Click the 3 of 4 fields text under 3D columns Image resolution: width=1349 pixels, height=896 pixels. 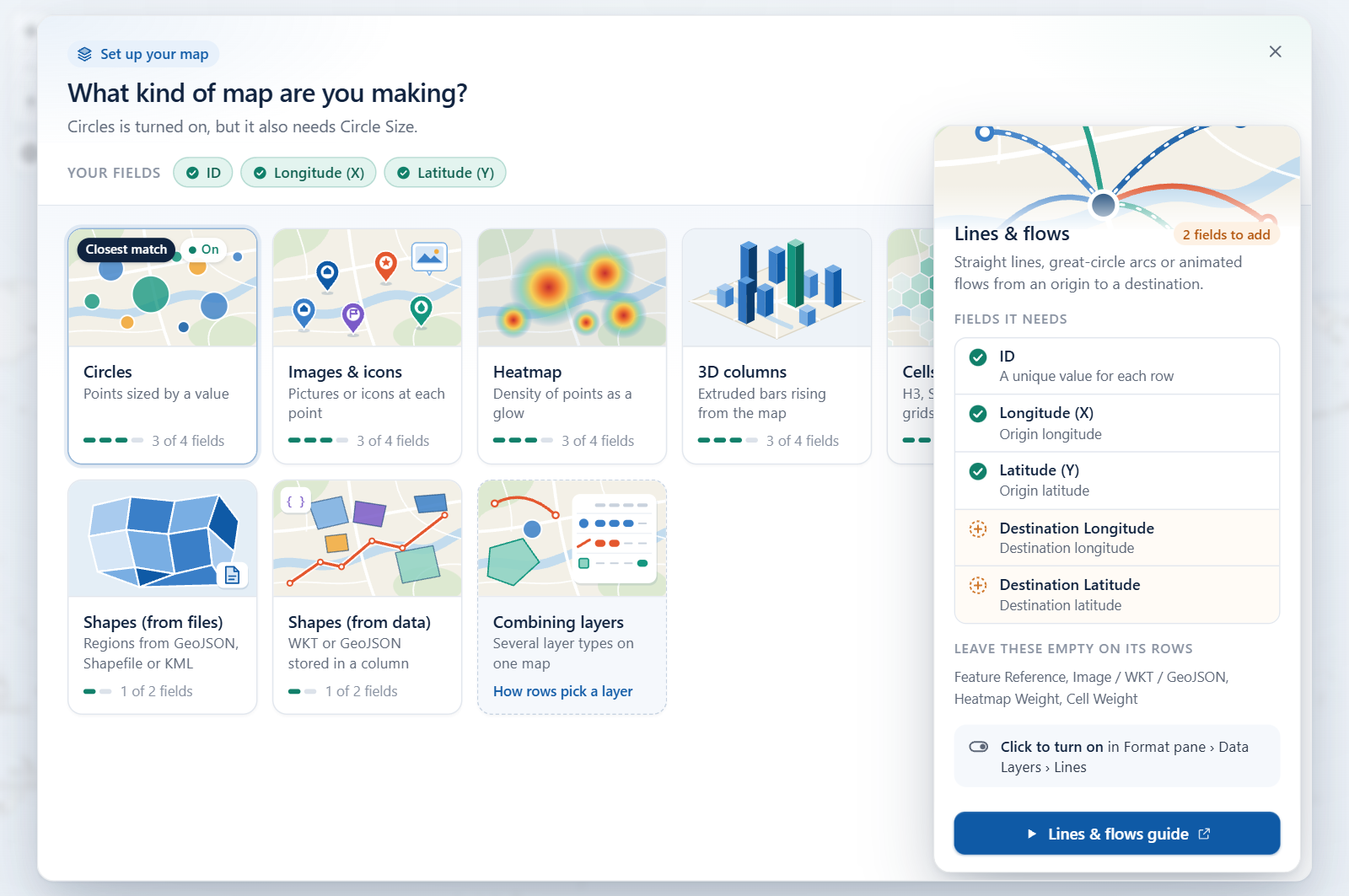pyautogui.click(x=803, y=441)
